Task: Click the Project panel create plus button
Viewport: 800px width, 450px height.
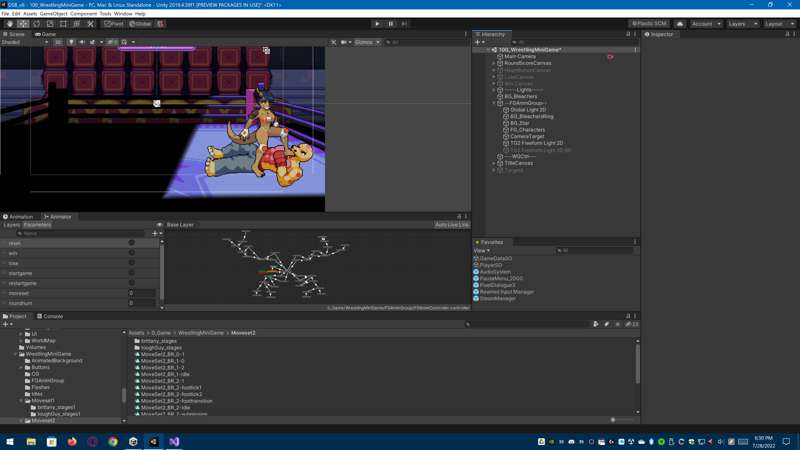Action: pyautogui.click(x=7, y=324)
